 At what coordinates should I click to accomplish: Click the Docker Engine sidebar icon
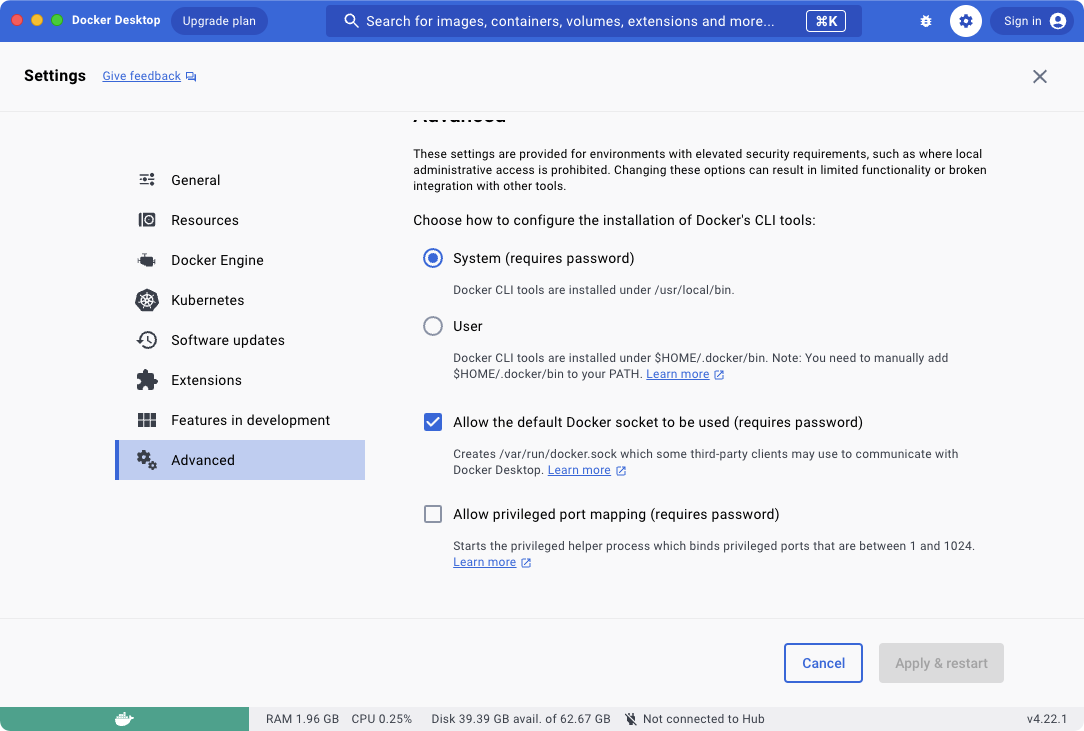coord(147,260)
